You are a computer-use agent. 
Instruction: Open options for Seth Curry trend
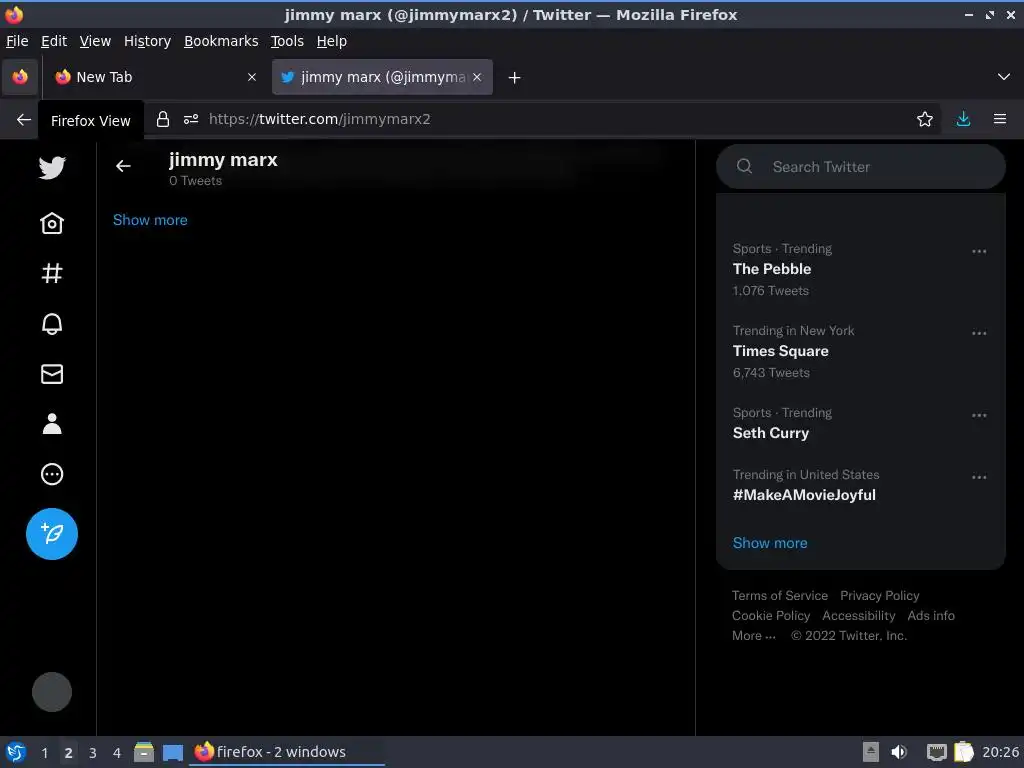[979, 415]
